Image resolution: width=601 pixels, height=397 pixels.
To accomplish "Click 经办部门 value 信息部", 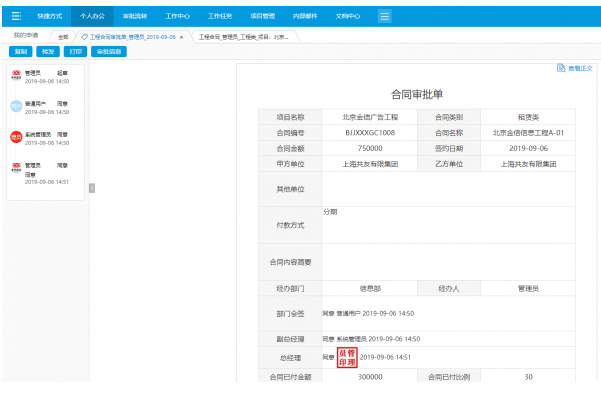I will click(x=370, y=289).
